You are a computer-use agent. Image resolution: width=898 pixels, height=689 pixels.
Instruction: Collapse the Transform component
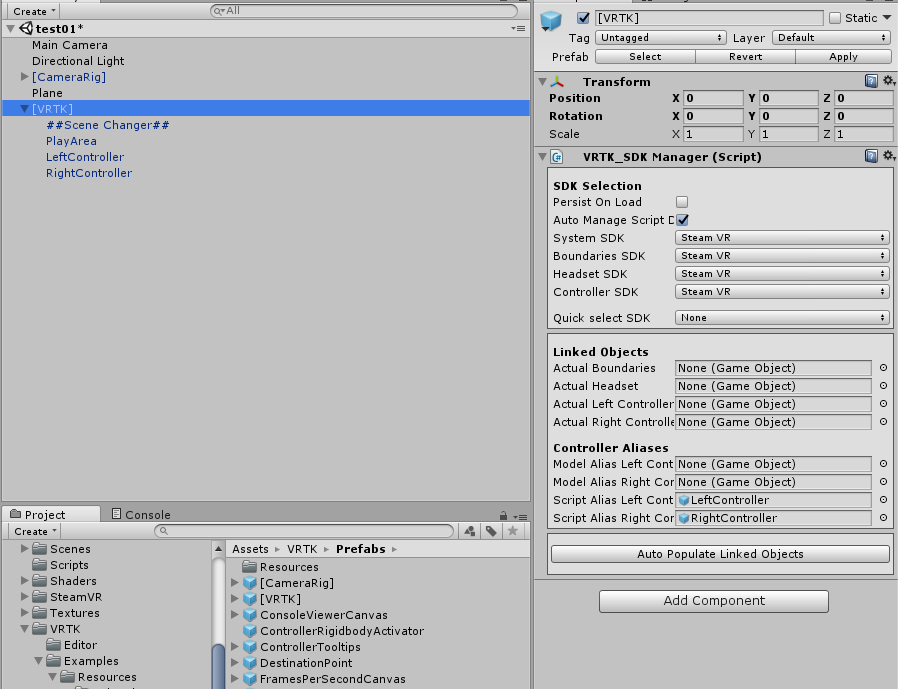tap(542, 82)
